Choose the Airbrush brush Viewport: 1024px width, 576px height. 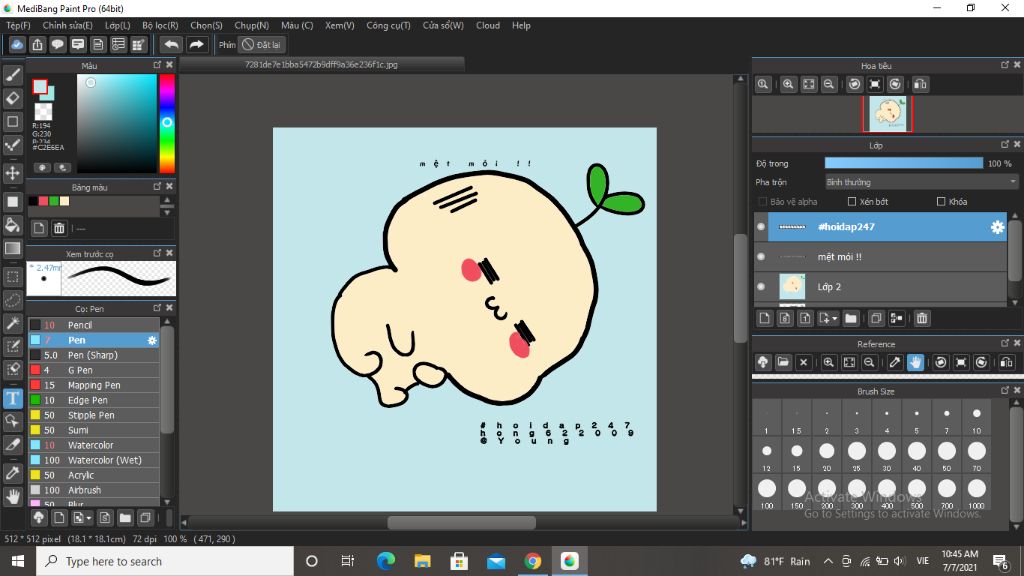tap(93, 490)
